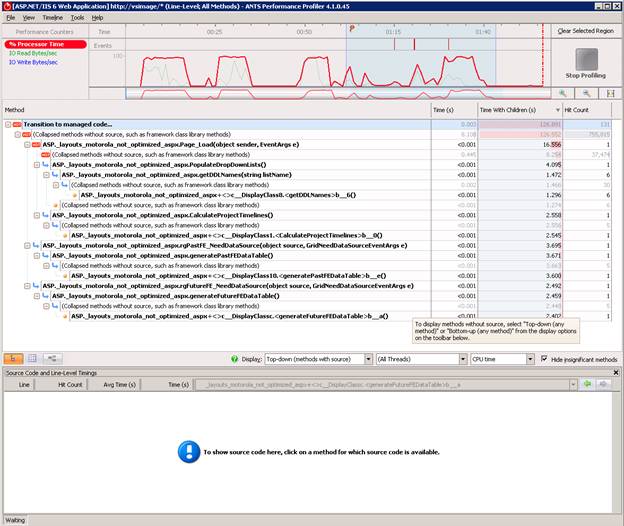
Task: Collapse the CalculateProjectTimelines() node
Action: click(x=37, y=215)
